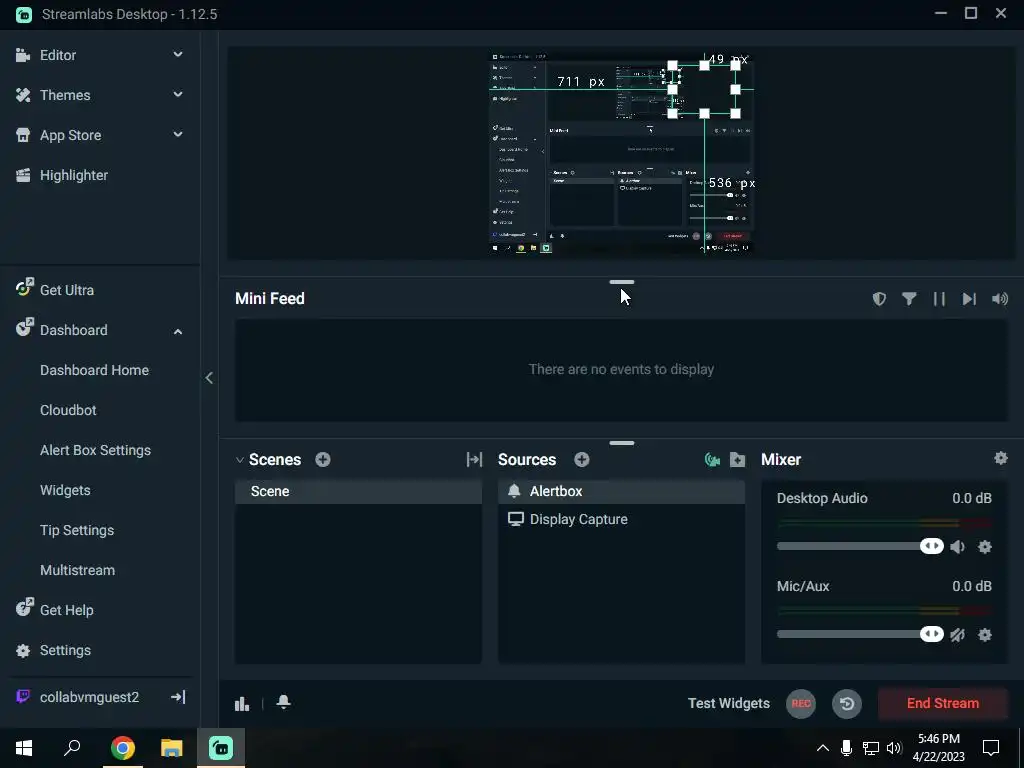The height and width of the screenshot is (768, 1024).
Task: Adjust the Desktop Audio volume slider
Action: (x=860, y=546)
